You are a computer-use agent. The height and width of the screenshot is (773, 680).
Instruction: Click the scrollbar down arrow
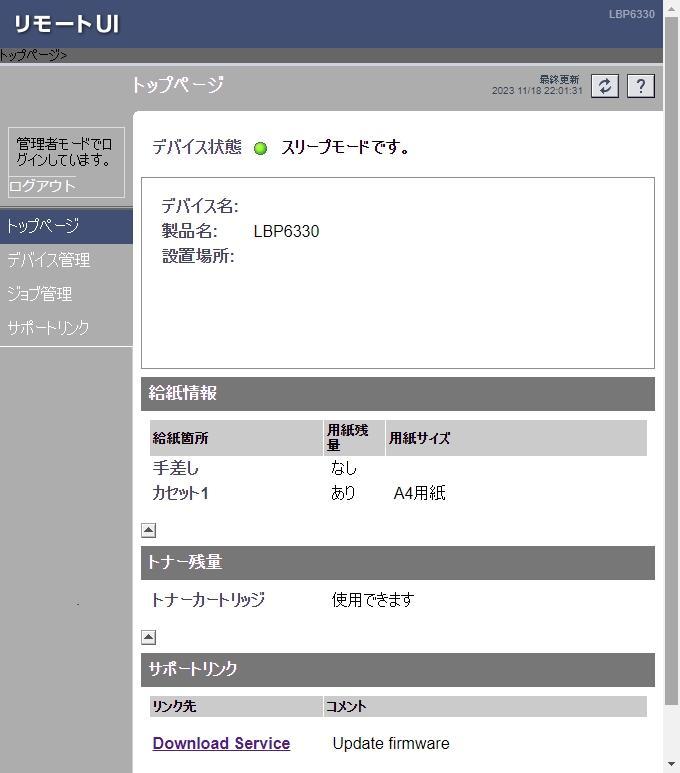point(672,764)
